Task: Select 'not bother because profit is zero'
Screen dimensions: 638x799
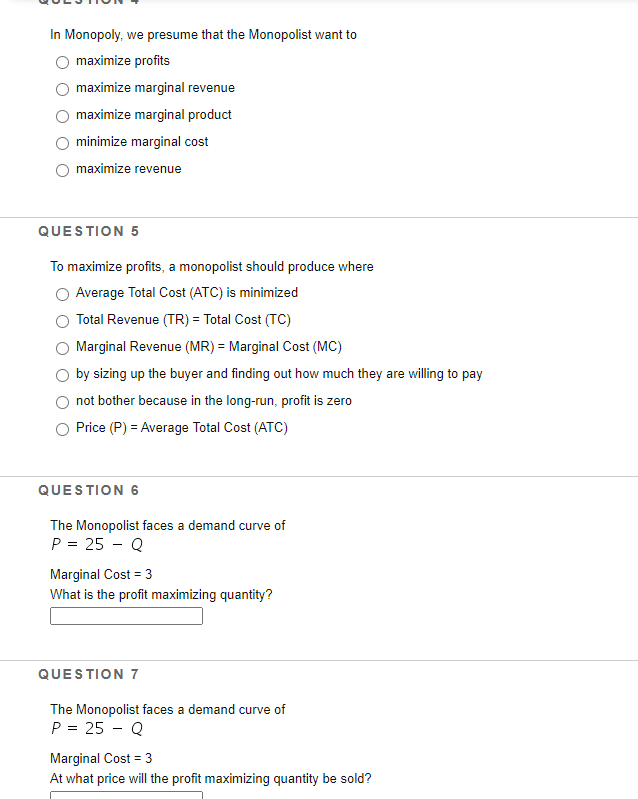Action: point(62,402)
